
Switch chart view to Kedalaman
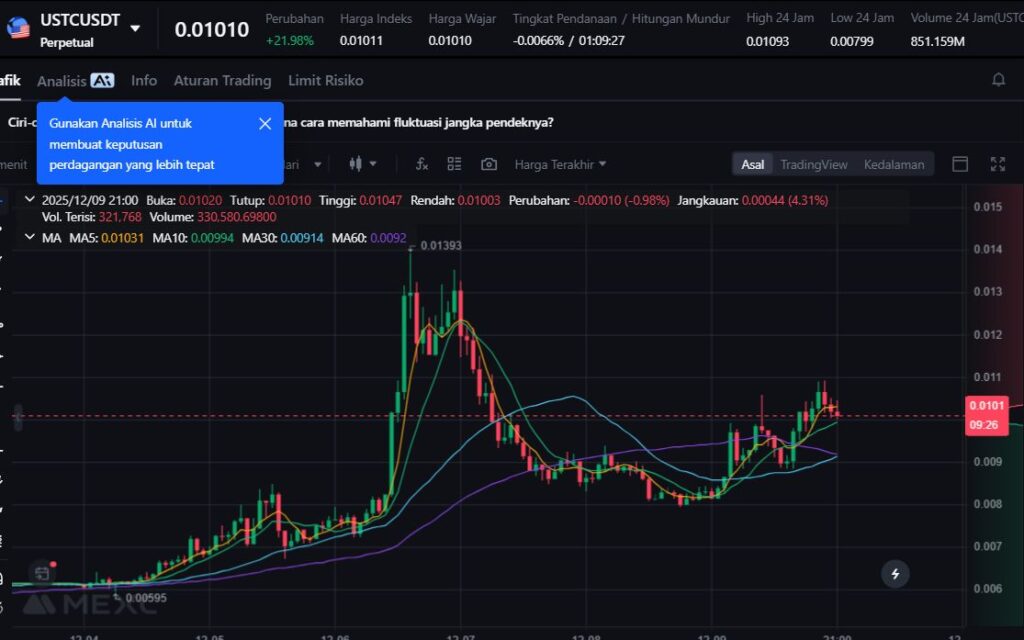point(894,164)
